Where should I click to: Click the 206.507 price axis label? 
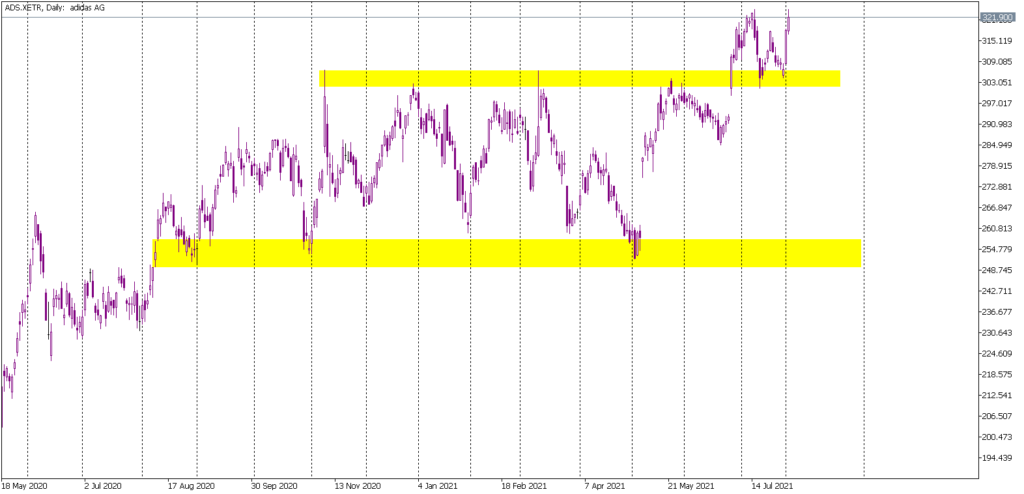[x=997, y=417]
